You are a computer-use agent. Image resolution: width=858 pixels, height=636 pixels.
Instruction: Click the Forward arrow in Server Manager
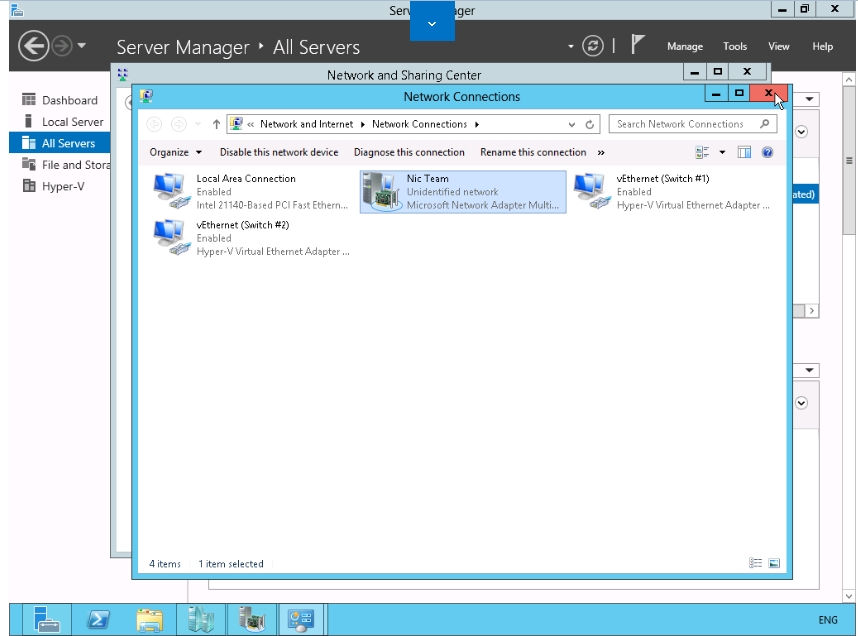click(x=62, y=46)
